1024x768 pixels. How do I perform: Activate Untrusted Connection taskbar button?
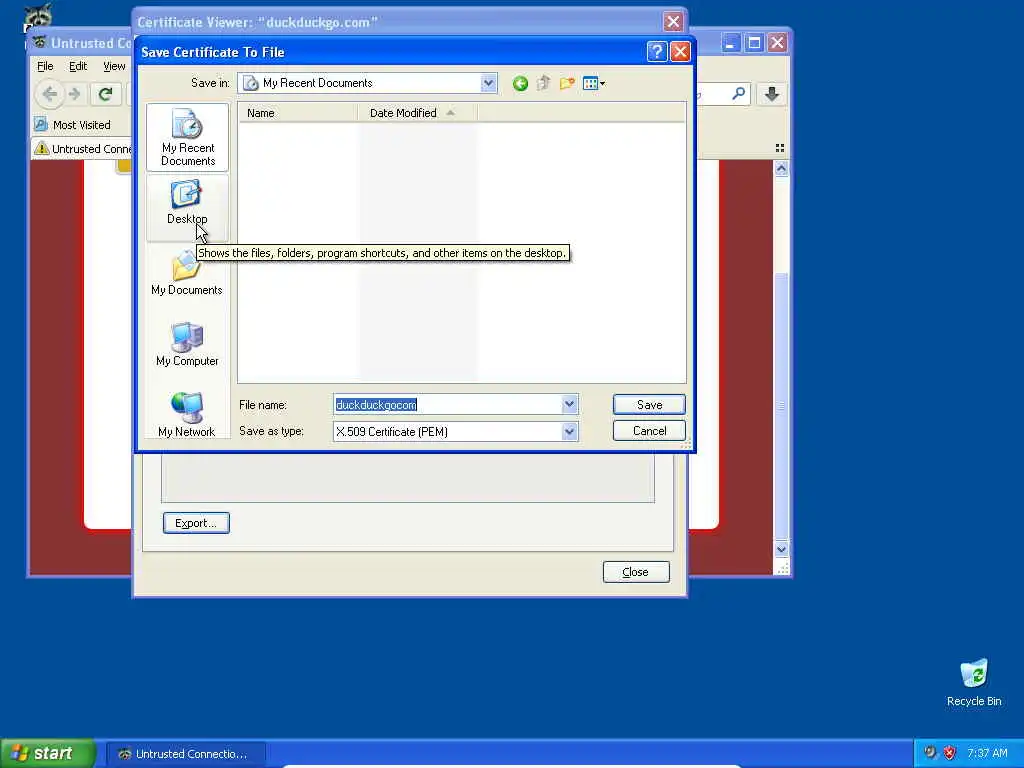(186, 754)
